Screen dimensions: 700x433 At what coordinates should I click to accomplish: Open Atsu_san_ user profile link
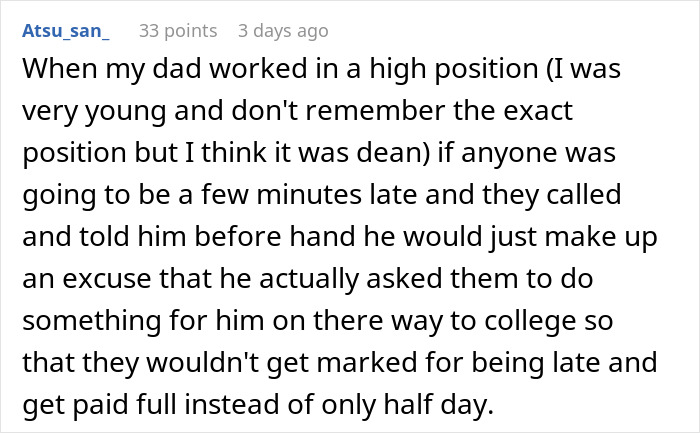click(64, 31)
